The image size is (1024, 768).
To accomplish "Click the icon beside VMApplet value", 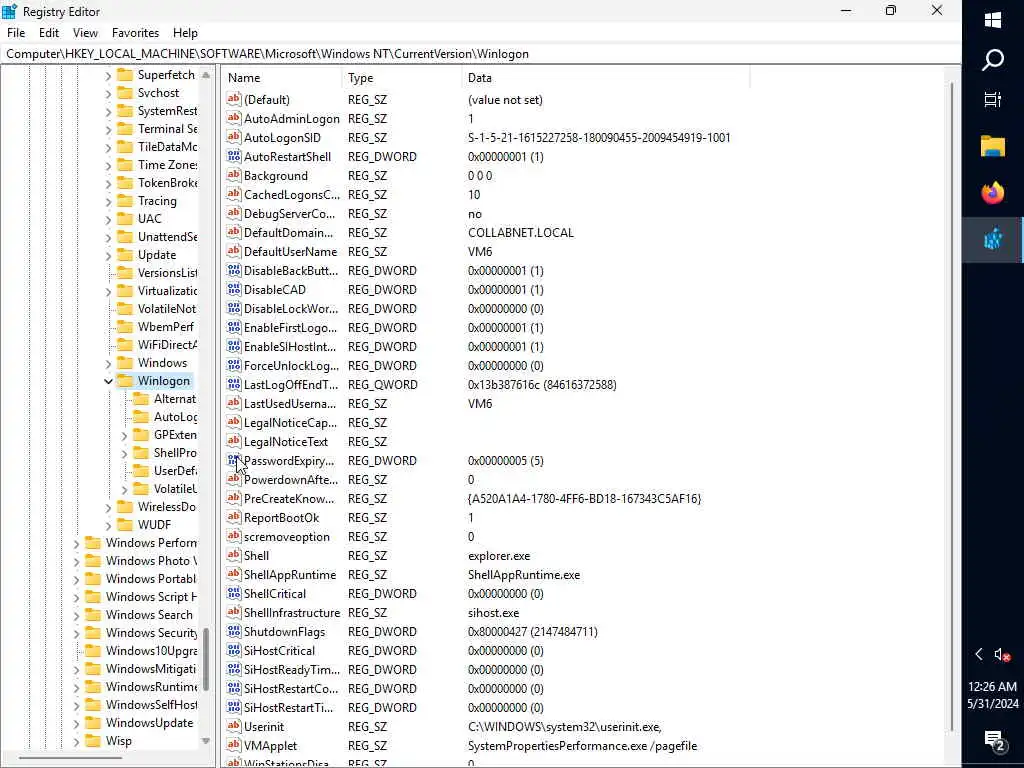I will coord(233,745).
